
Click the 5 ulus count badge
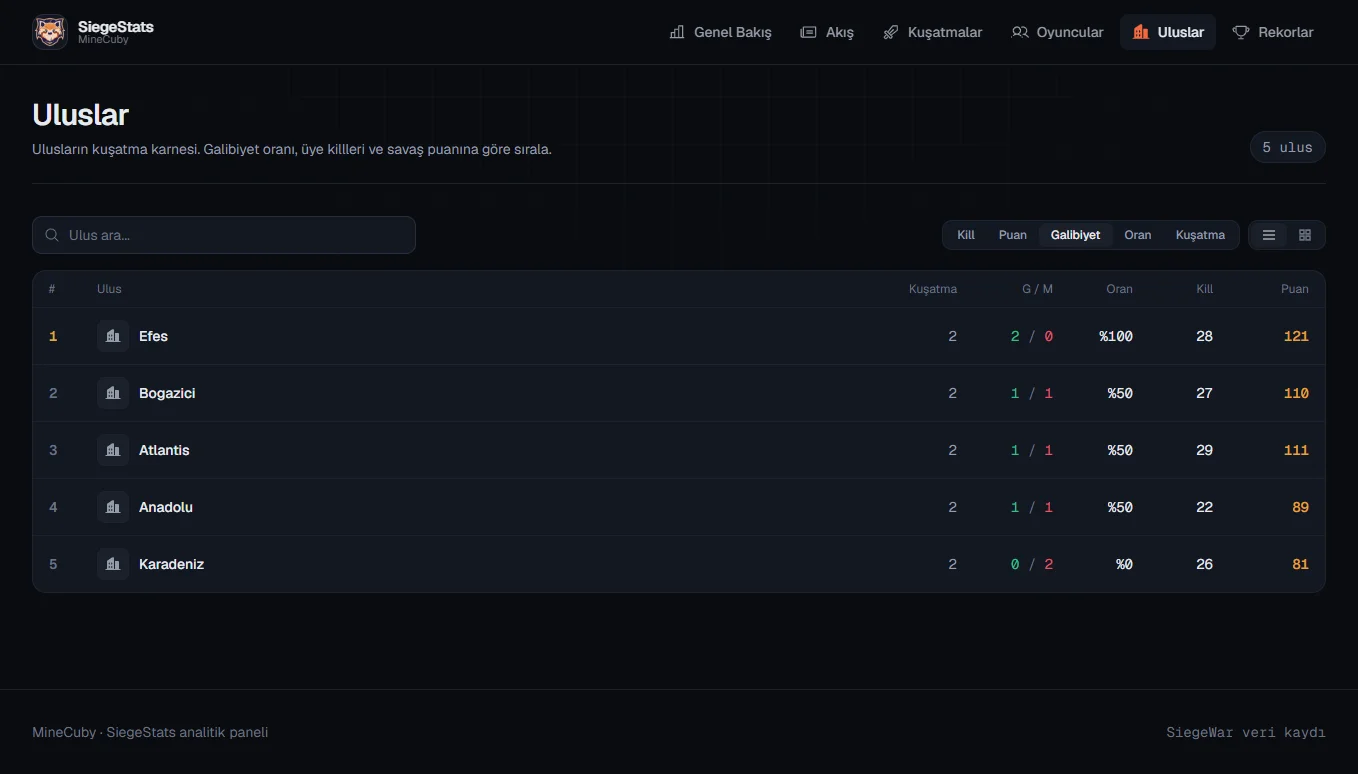coord(1287,147)
